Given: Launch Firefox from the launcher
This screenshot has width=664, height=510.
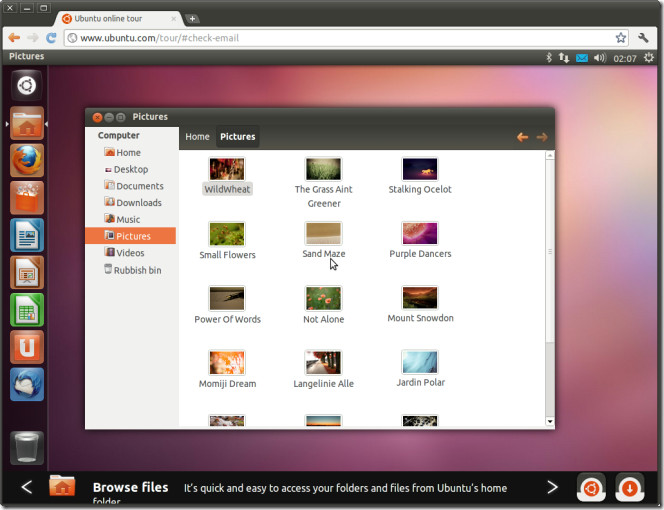Looking at the screenshot, I should coord(27,161).
